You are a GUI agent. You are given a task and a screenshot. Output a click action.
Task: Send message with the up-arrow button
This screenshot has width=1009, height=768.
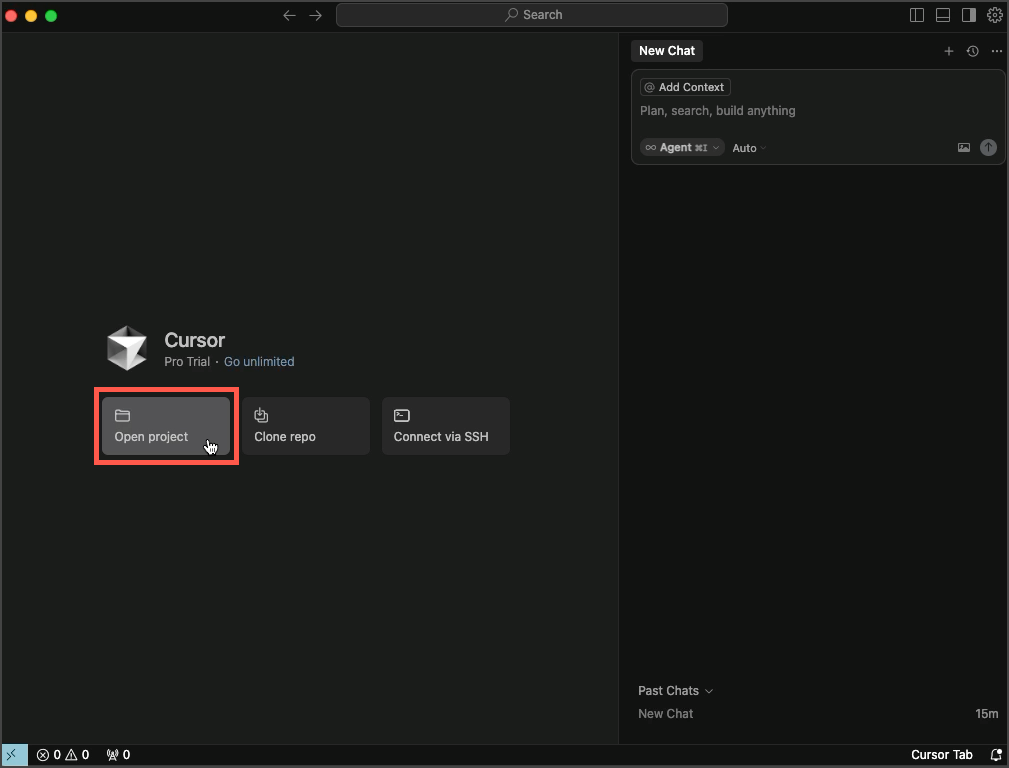click(x=988, y=147)
